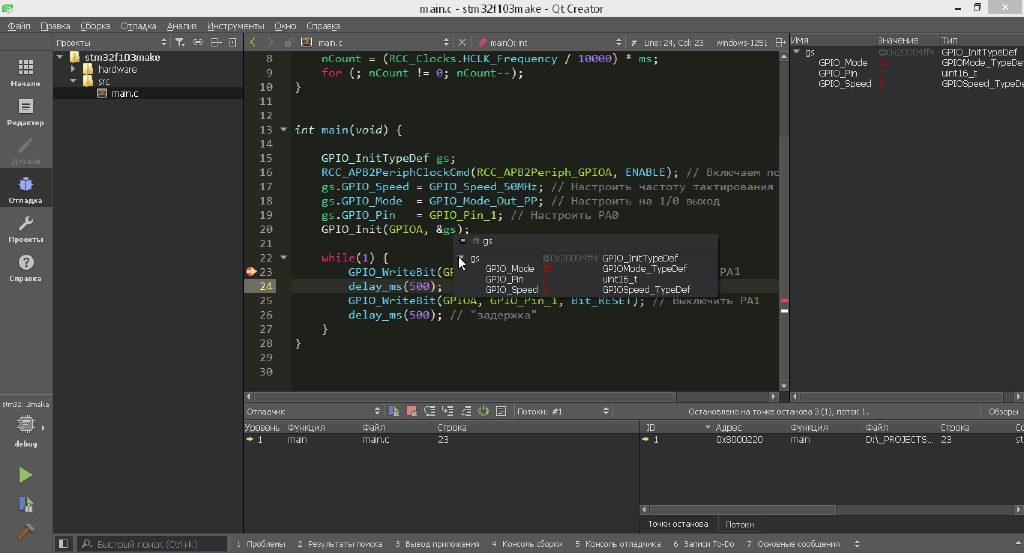Open the Отладчик dropdown selector

(312, 411)
